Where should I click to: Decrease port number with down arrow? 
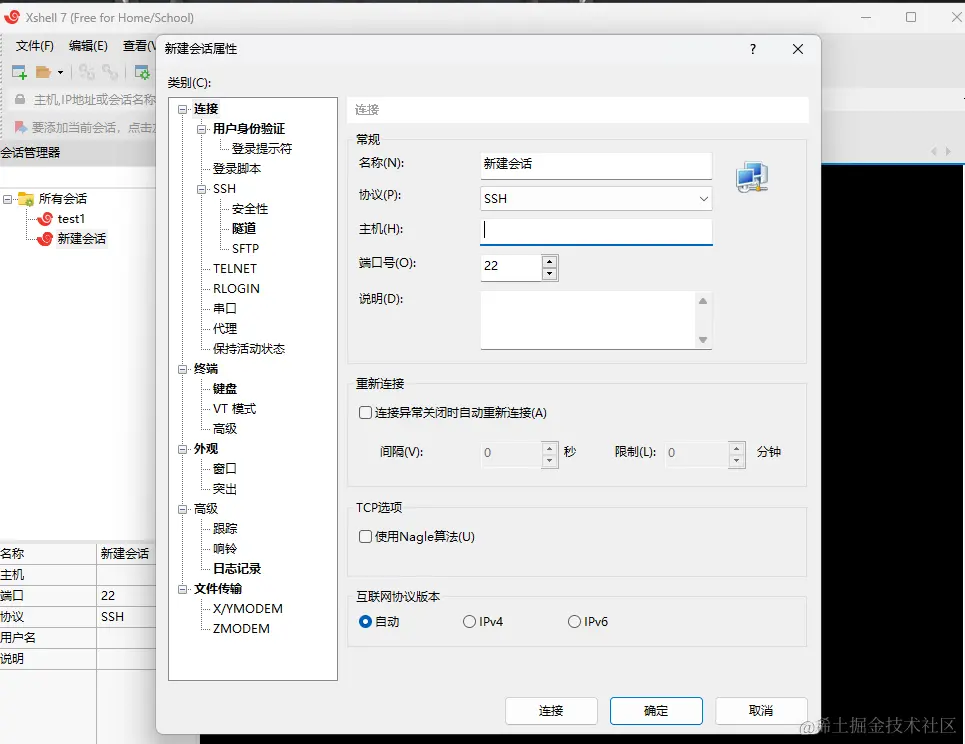pos(550,274)
